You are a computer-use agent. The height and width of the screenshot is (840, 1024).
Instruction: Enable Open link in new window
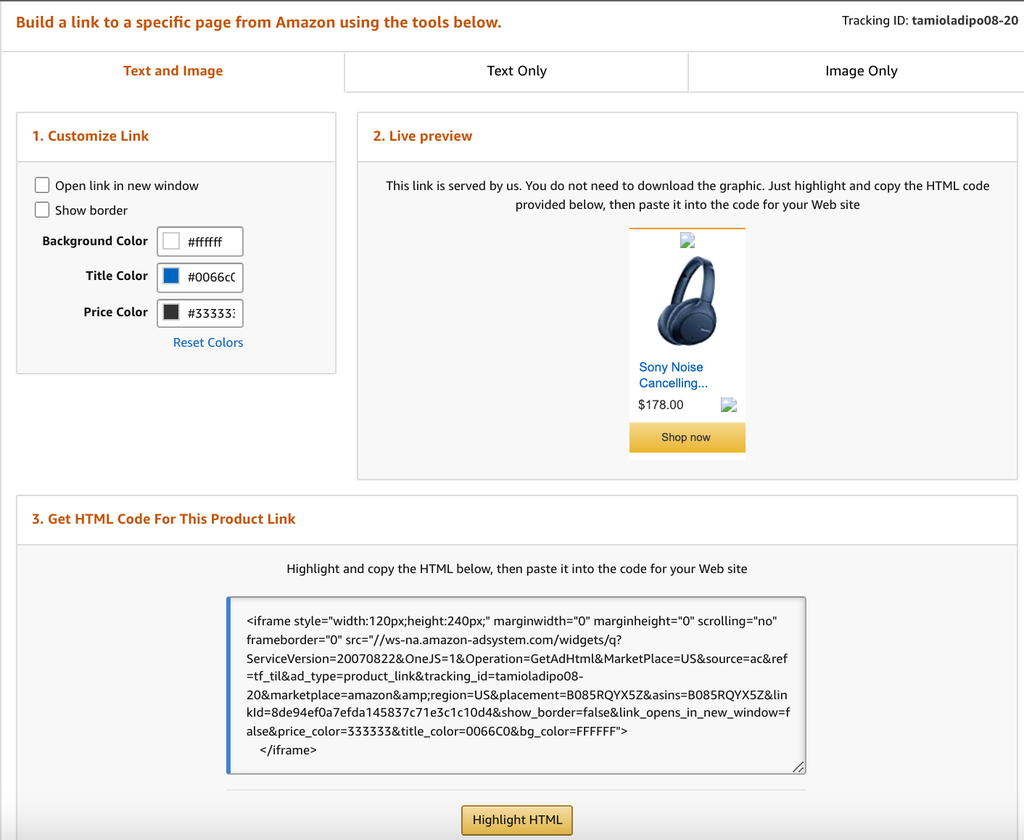click(x=42, y=185)
